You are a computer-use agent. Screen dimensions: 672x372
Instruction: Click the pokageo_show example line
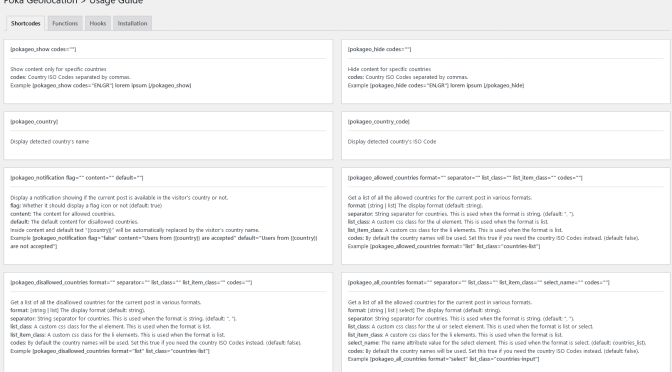click(101, 85)
